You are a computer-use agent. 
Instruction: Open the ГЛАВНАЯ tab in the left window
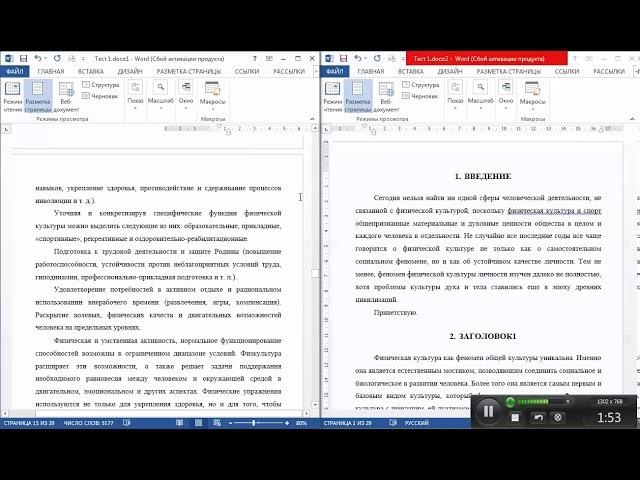click(x=51, y=71)
